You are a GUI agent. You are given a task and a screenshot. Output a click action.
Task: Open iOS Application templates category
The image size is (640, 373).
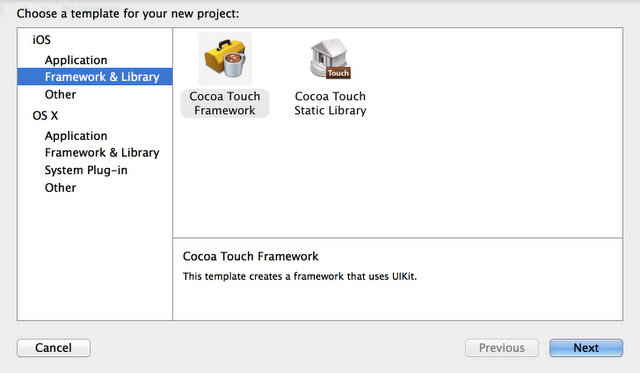click(x=76, y=60)
